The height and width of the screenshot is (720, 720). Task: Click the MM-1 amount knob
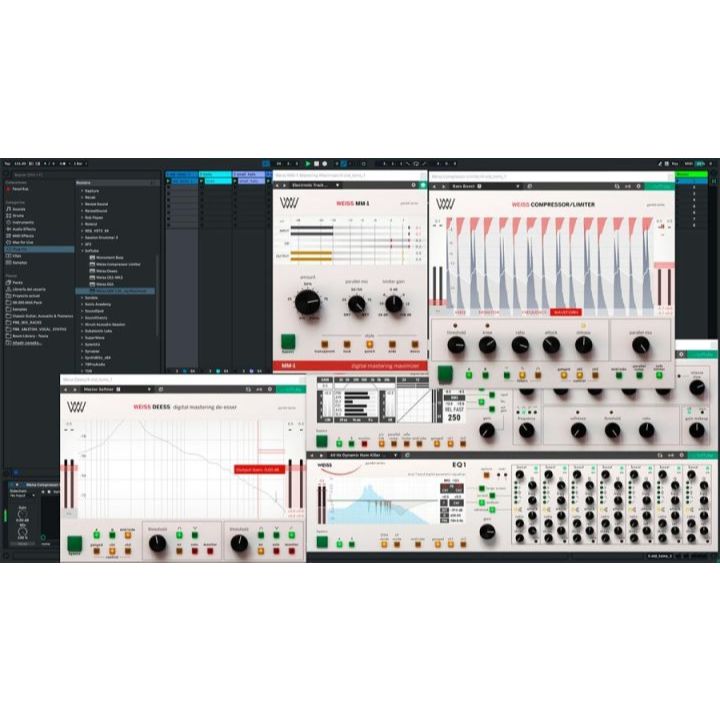click(308, 303)
